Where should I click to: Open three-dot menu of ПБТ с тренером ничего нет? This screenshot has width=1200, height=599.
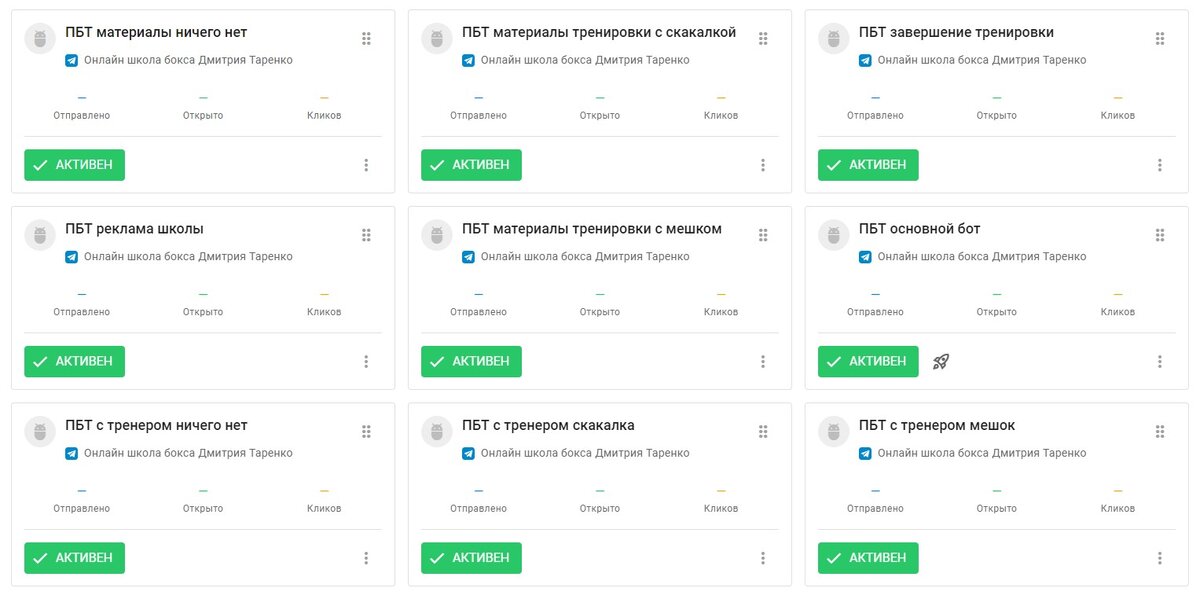(366, 558)
